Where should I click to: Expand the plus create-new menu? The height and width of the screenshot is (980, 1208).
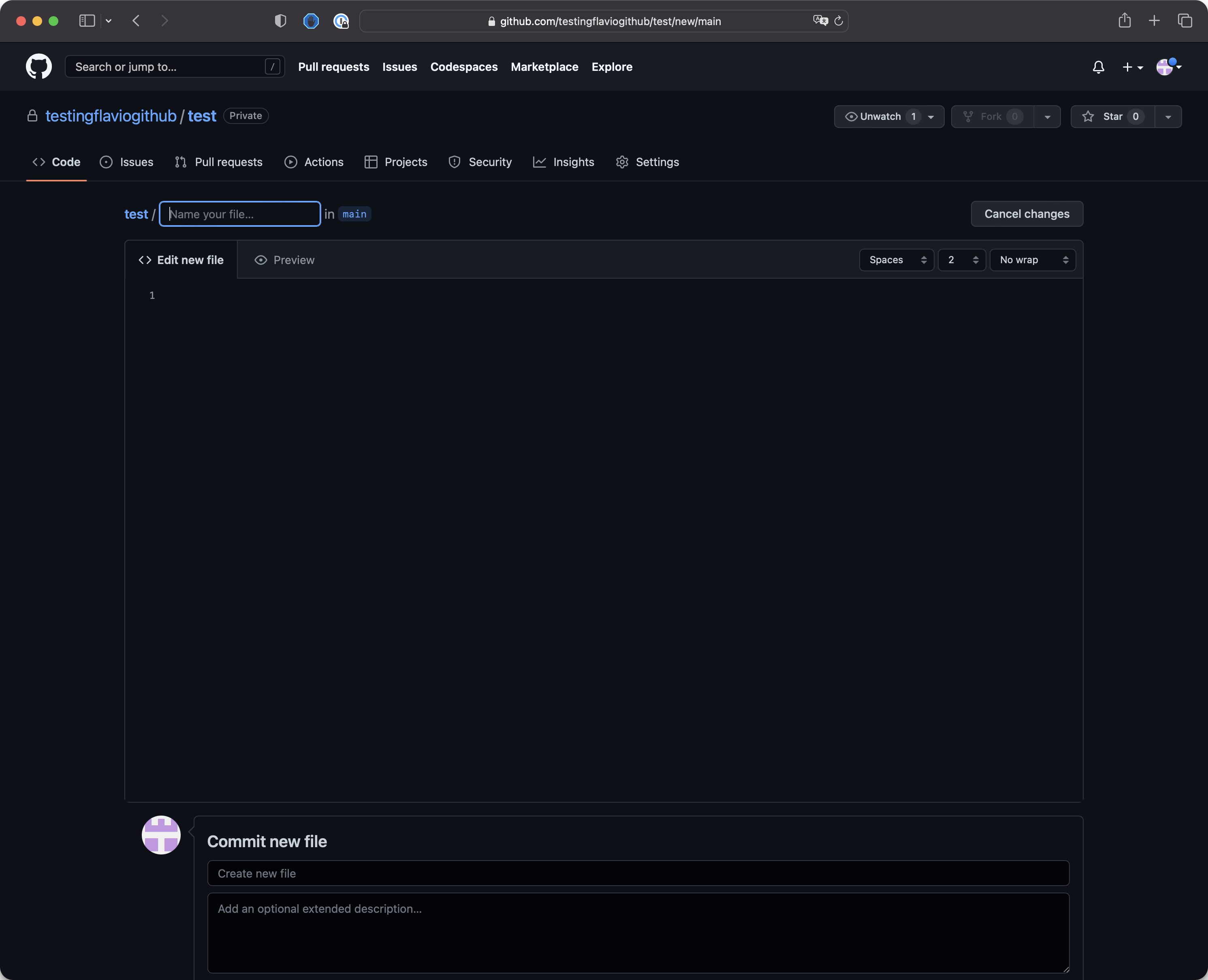(1132, 67)
